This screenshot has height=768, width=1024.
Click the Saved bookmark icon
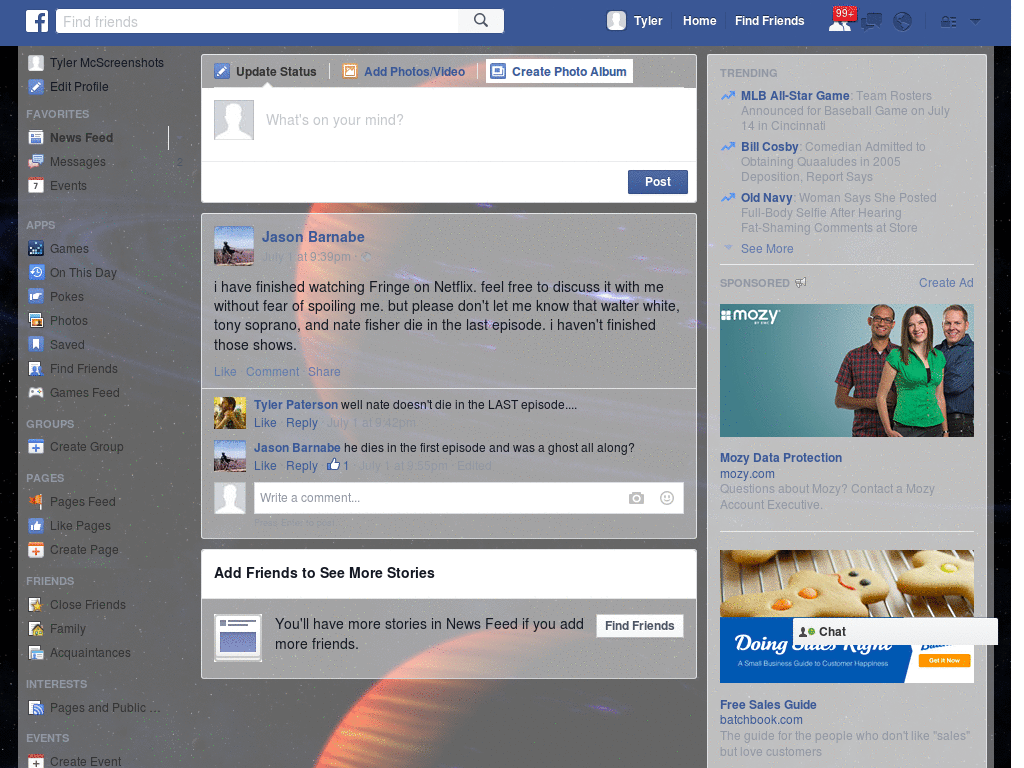click(36, 345)
